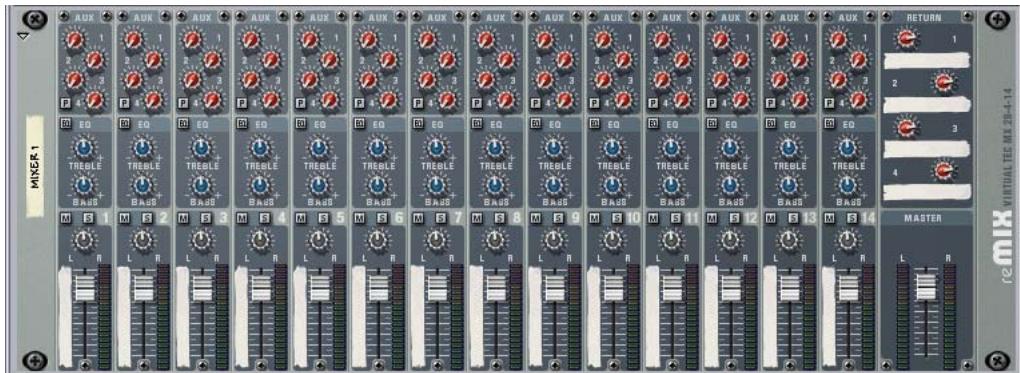This screenshot has height=373, width=1020.
Task: Click the Treble knob on channel 12
Action: [731, 150]
